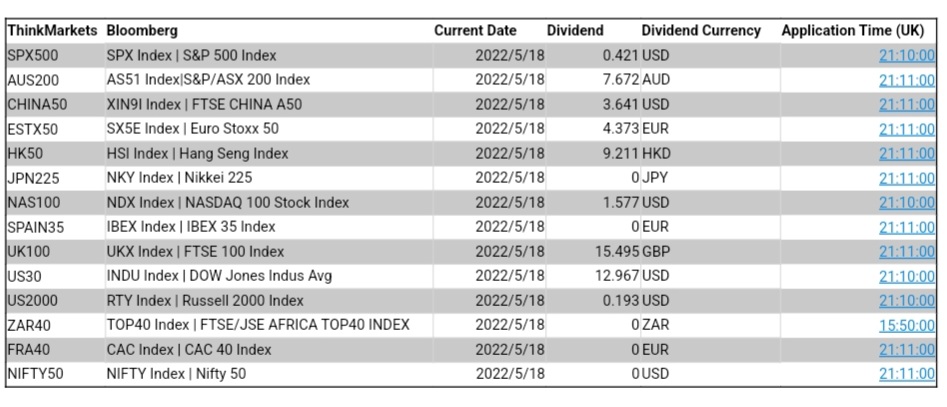947x407 pixels.
Task: Click the US2000 application time link
Action: (906, 301)
